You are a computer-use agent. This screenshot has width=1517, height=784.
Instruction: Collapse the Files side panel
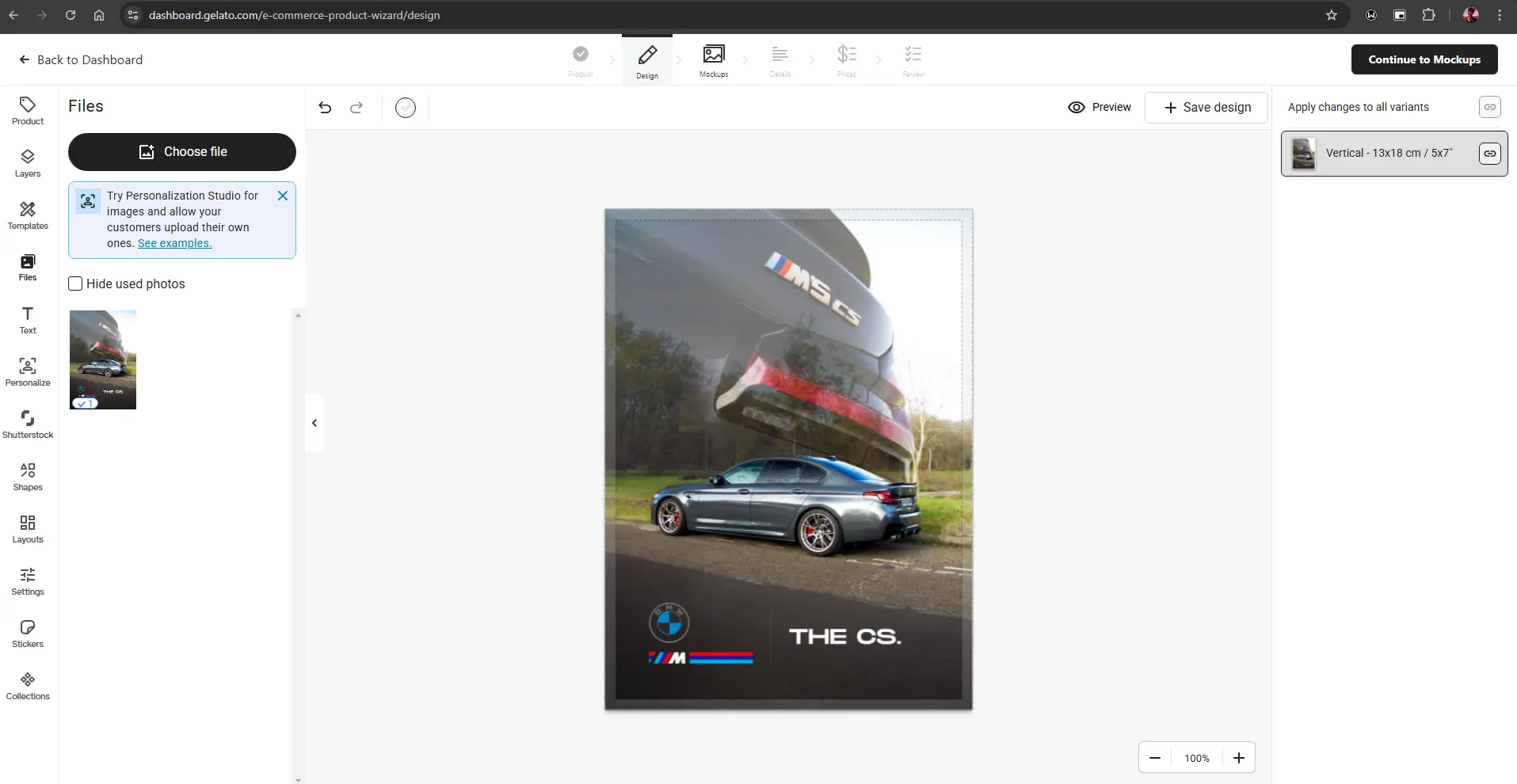[314, 423]
